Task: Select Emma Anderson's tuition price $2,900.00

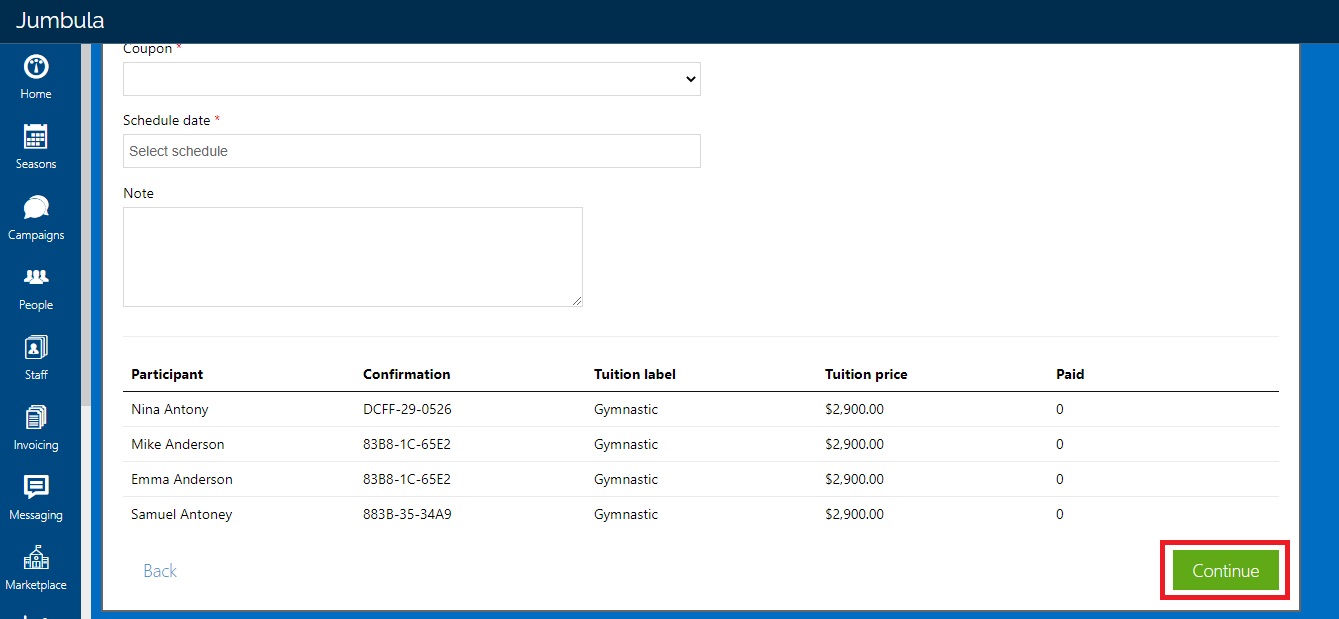Action: [855, 479]
